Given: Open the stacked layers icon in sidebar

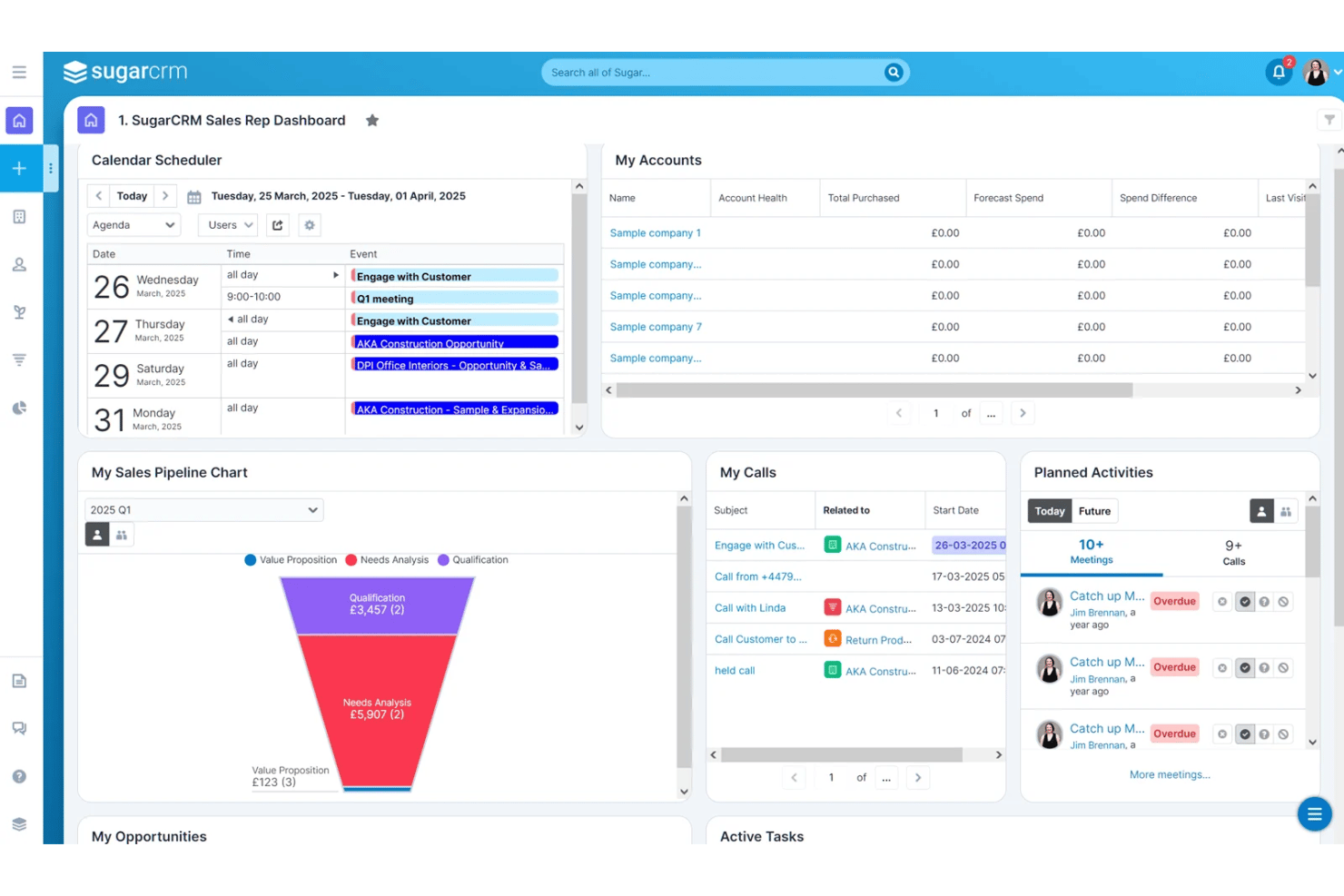Looking at the screenshot, I should click(19, 824).
